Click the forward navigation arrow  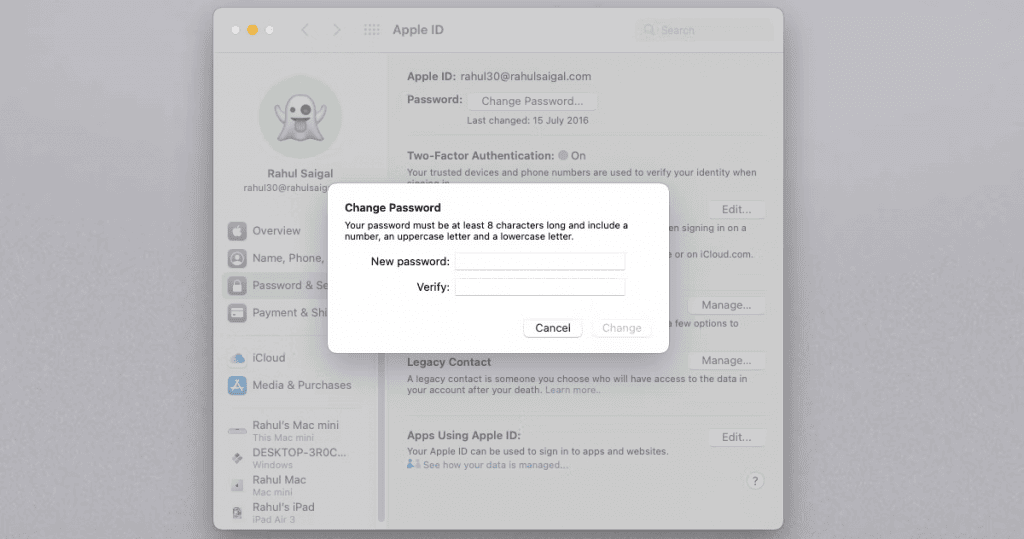coord(337,30)
